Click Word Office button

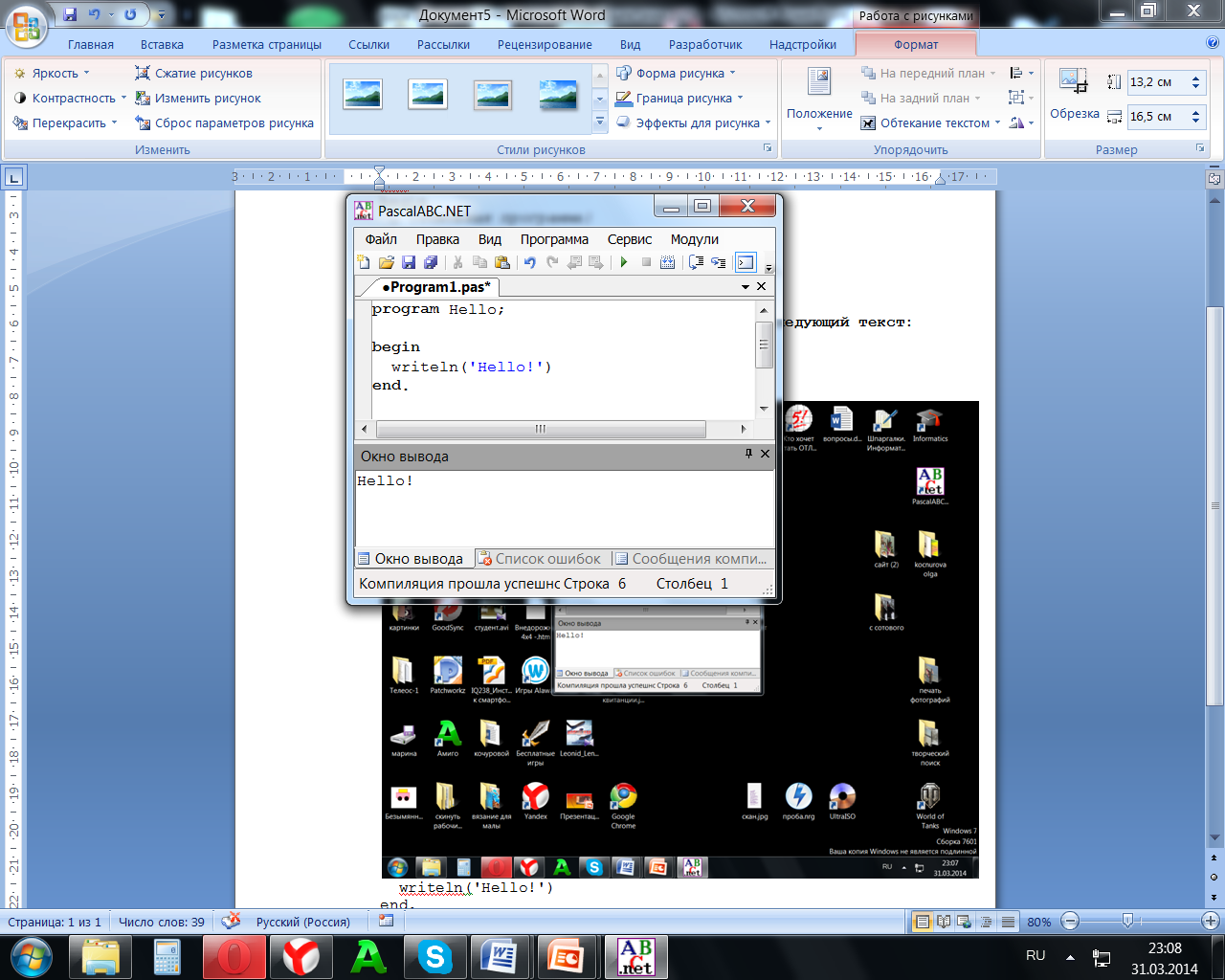tap(26, 26)
